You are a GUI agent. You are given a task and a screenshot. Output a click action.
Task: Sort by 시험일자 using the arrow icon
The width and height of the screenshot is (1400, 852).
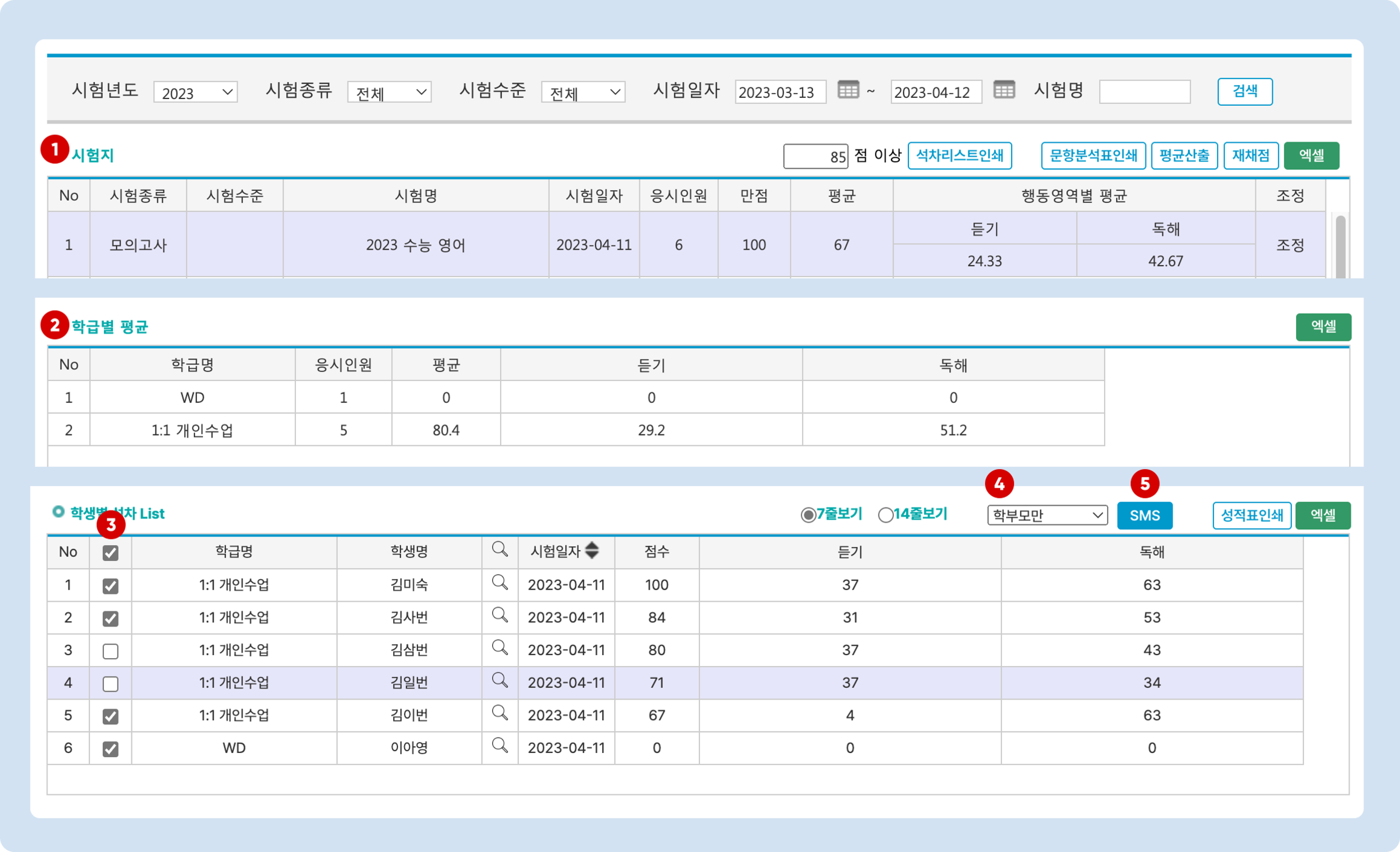592,550
